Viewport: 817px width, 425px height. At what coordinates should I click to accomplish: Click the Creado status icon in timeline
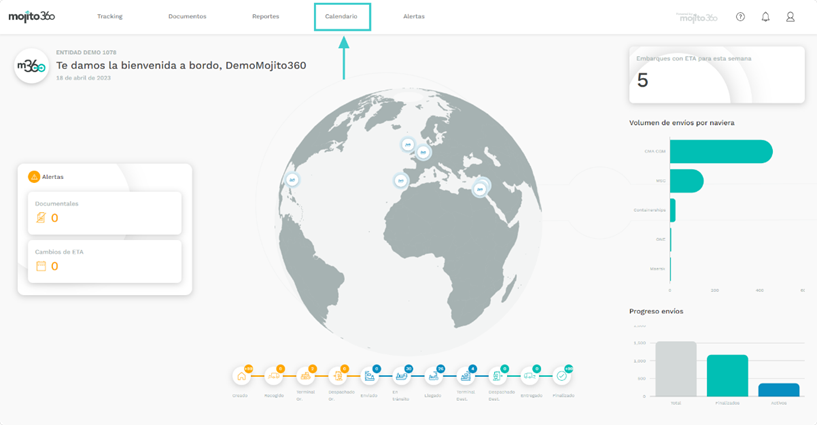241,376
